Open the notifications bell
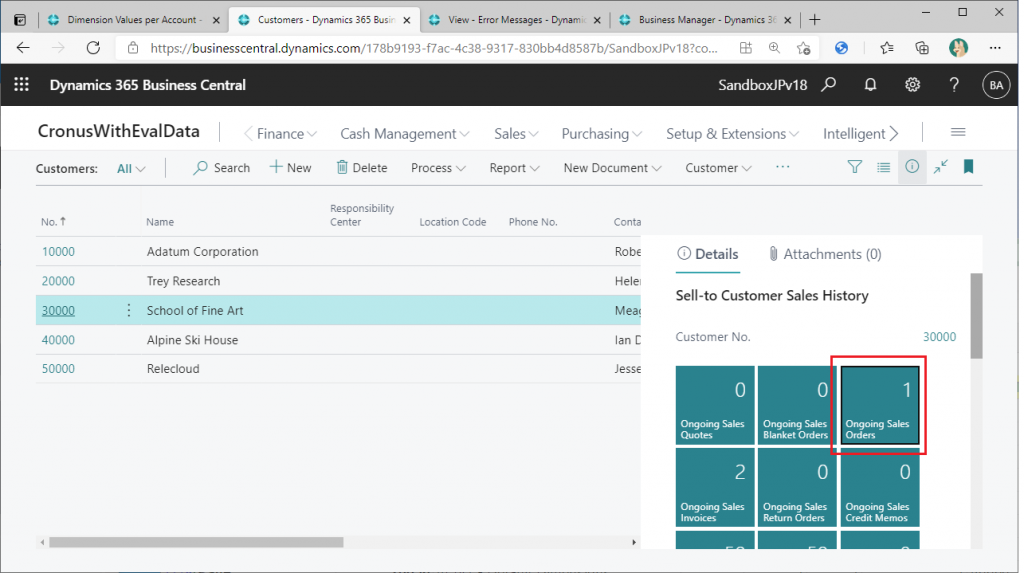This screenshot has height=573, width=1024. click(871, 84)
